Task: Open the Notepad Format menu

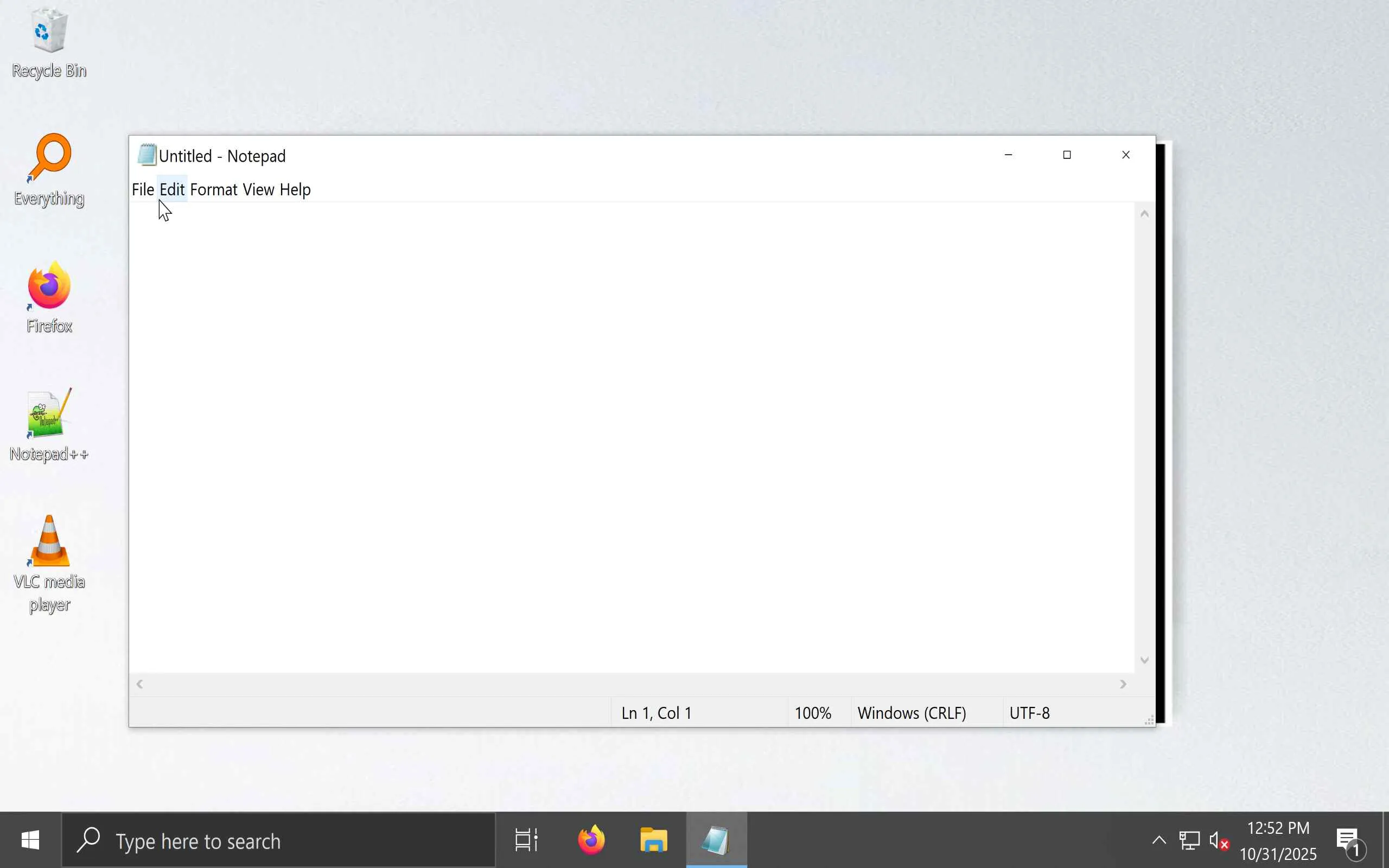Action: (214, 189)
